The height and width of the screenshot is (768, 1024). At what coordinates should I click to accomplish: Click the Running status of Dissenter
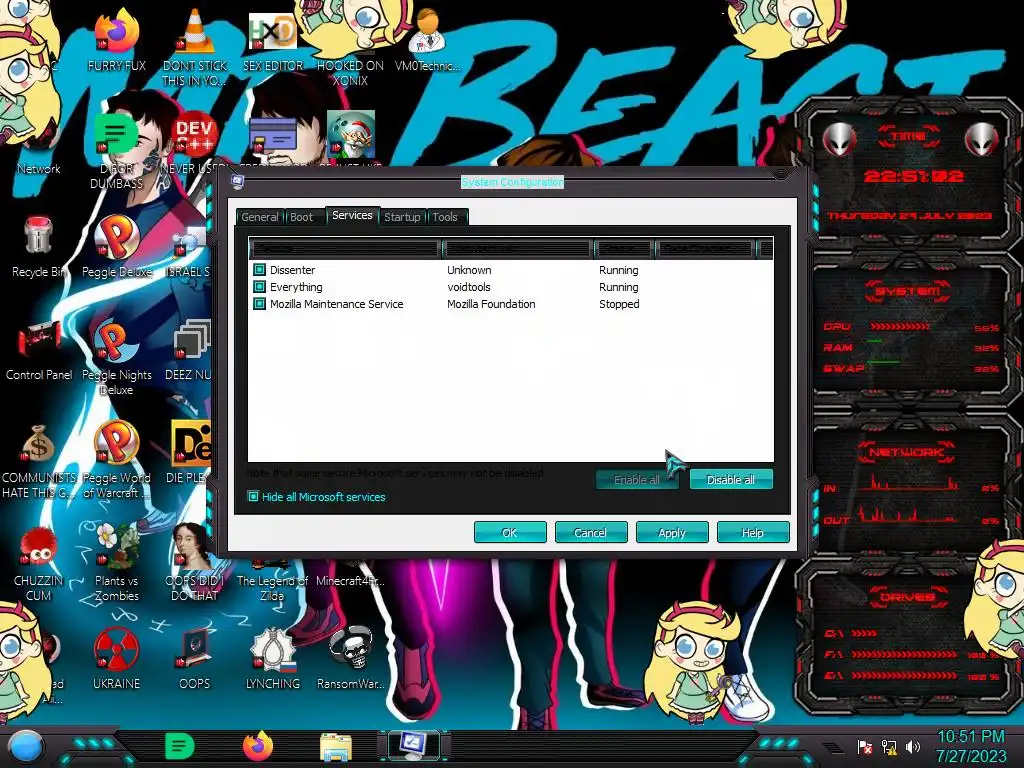(x=618, y=270)
